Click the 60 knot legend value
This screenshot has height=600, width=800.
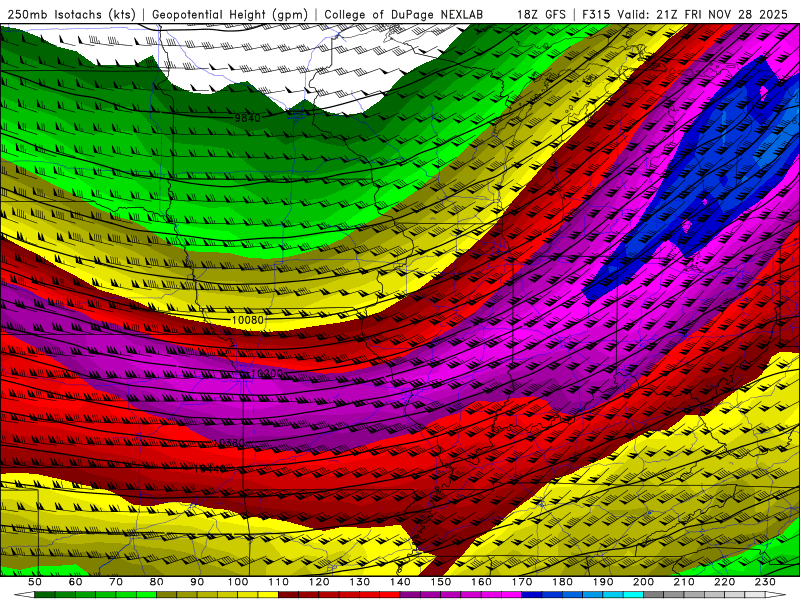pos(75,582)
